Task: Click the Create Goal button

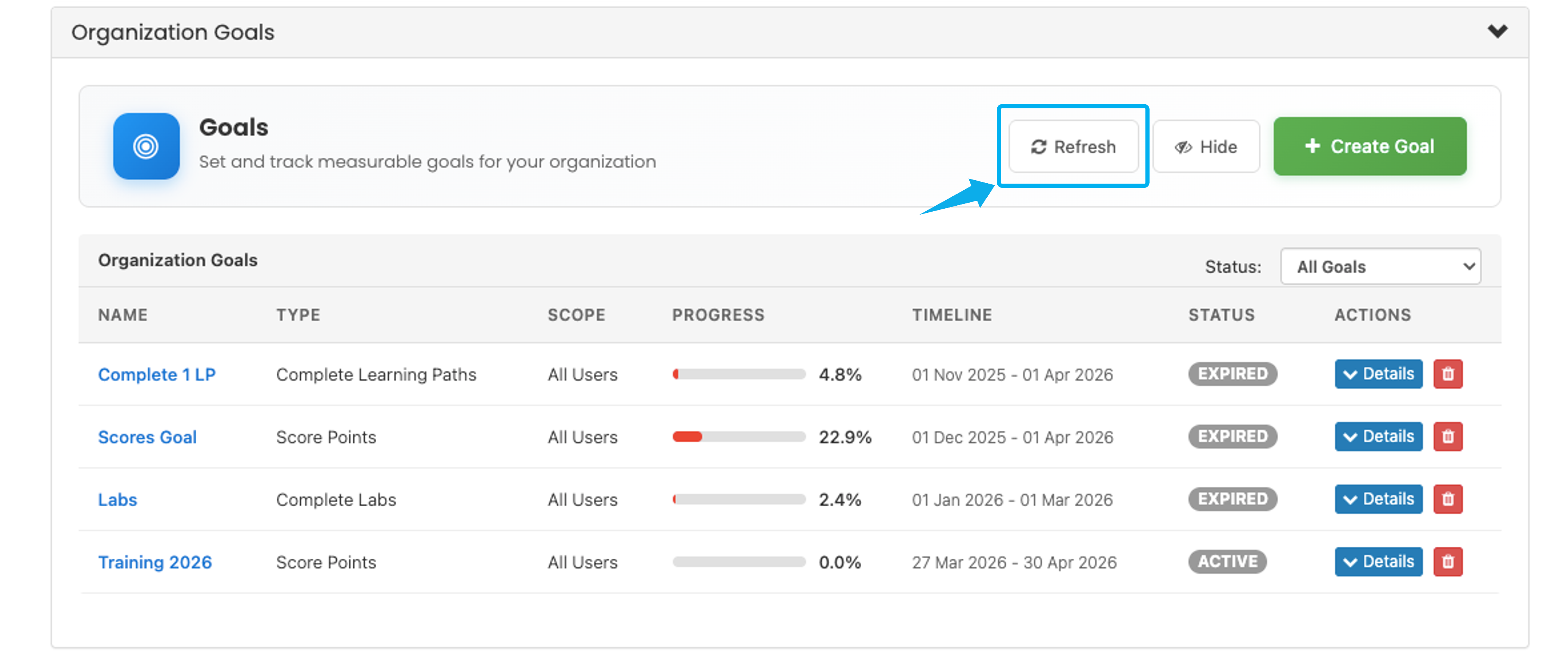Action: pyautogui.click(x=1369, y=147)
